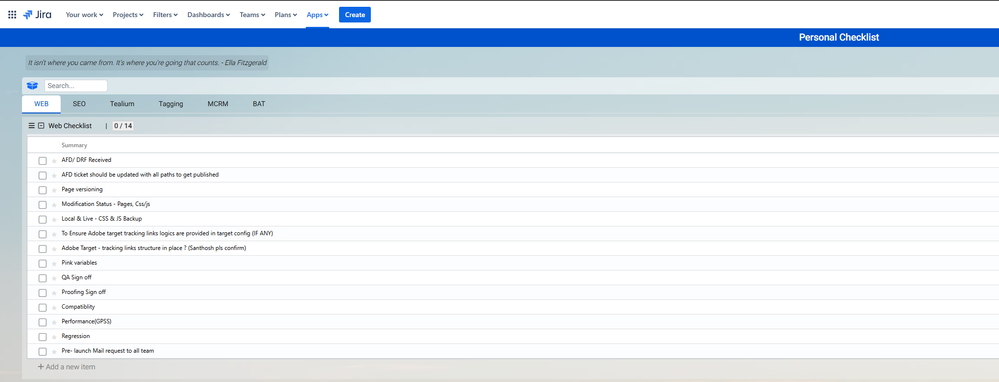Click the Web Checklist title

point(70,126)
